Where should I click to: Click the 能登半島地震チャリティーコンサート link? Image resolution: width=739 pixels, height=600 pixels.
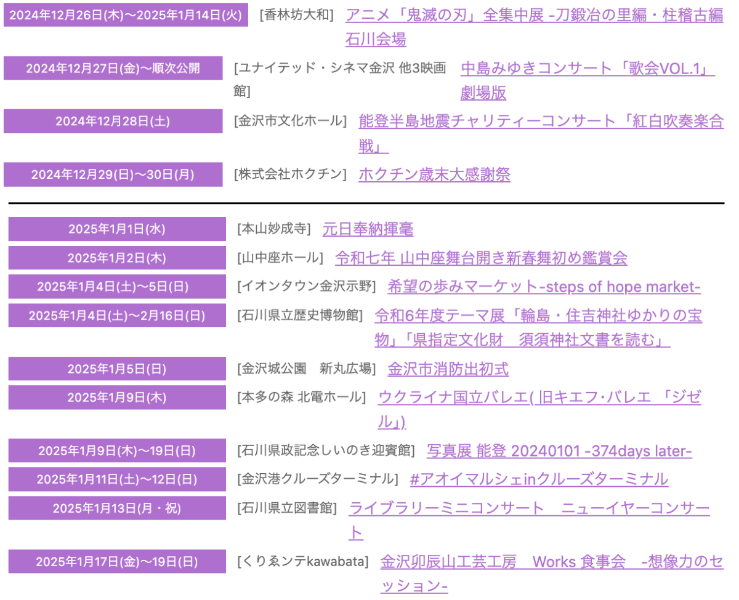coord(540,121)
